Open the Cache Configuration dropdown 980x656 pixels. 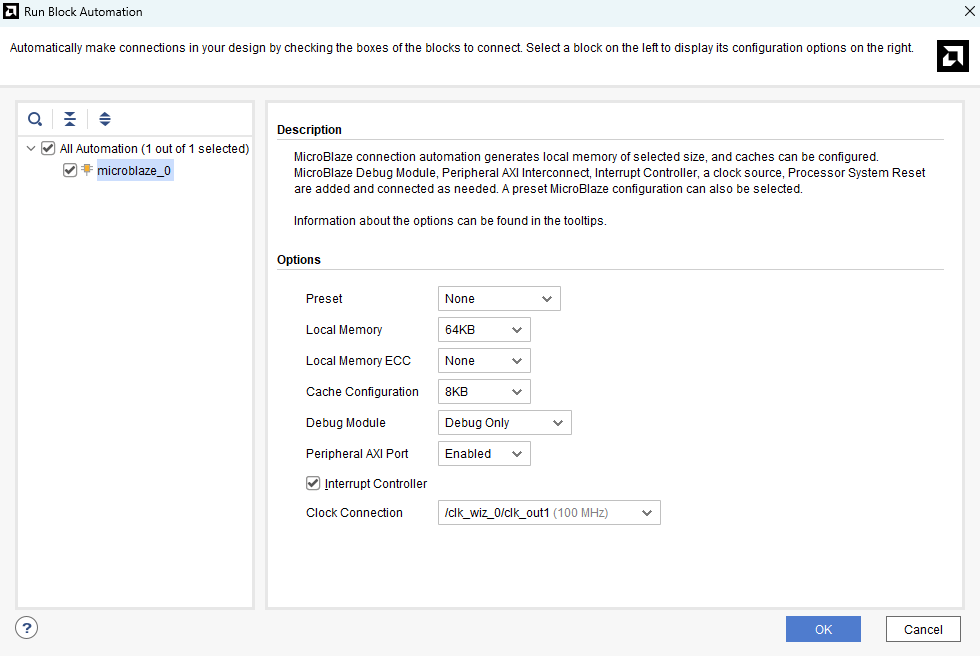click(484, 392)
